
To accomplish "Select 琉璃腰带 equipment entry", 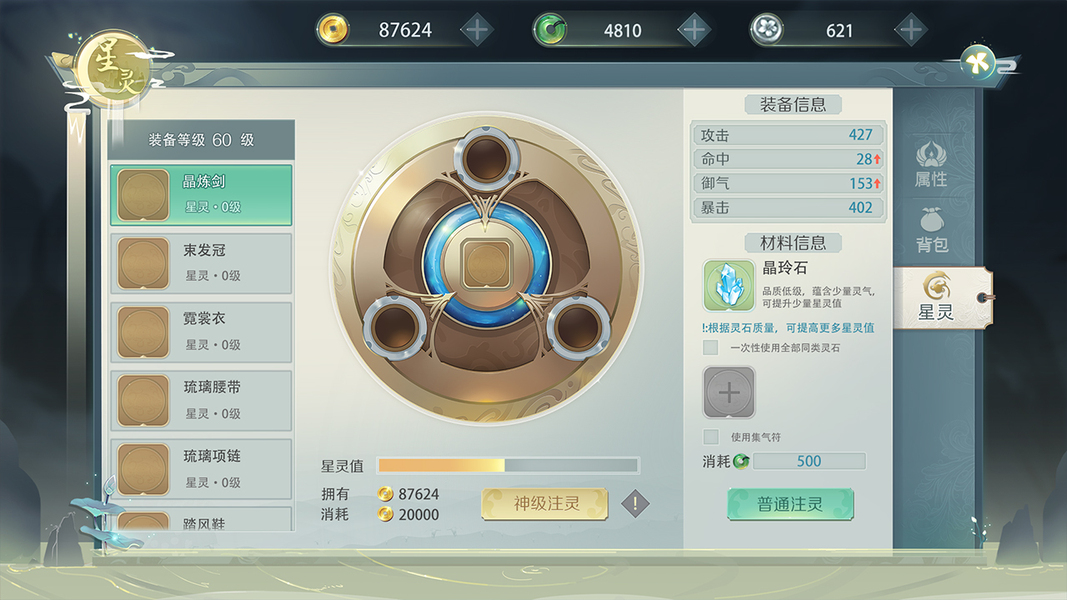I will [x=201, y=401].
